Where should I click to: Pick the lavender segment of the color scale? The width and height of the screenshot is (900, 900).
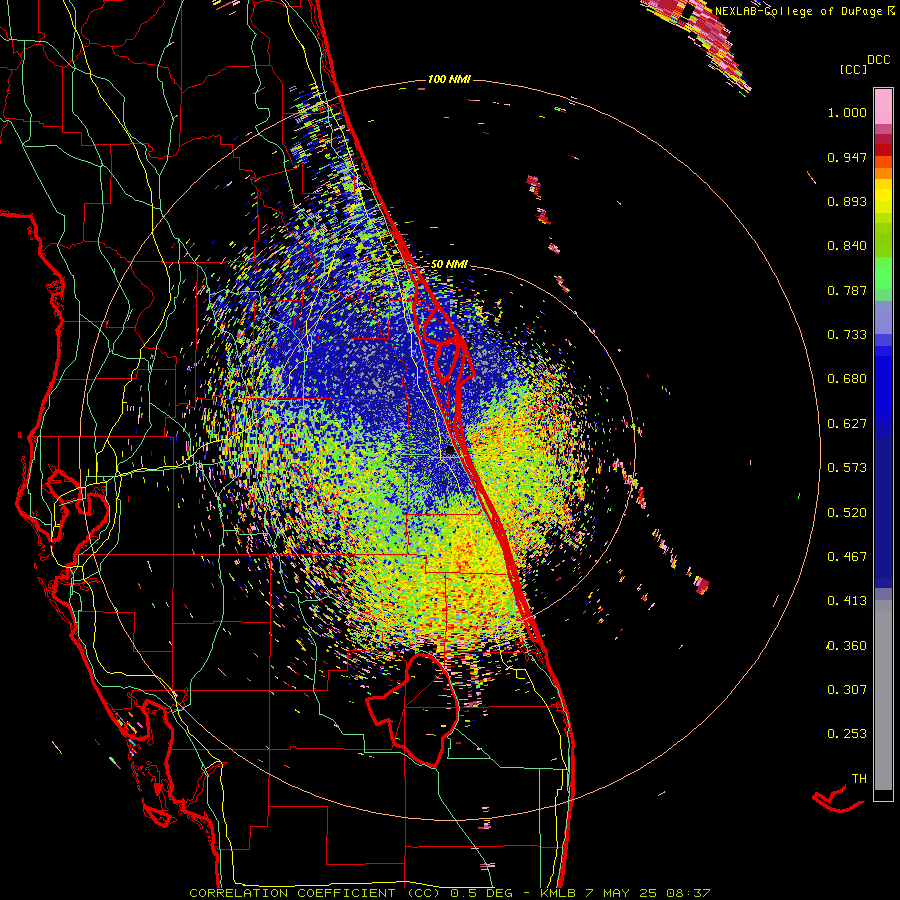[x=883, y=318]
